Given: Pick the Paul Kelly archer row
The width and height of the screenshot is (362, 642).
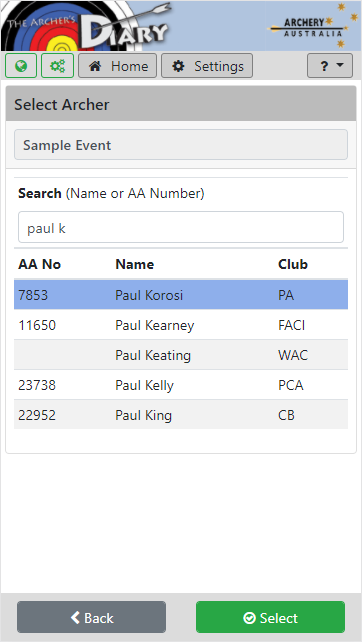Looking at the screenshot, I should 181,385.
